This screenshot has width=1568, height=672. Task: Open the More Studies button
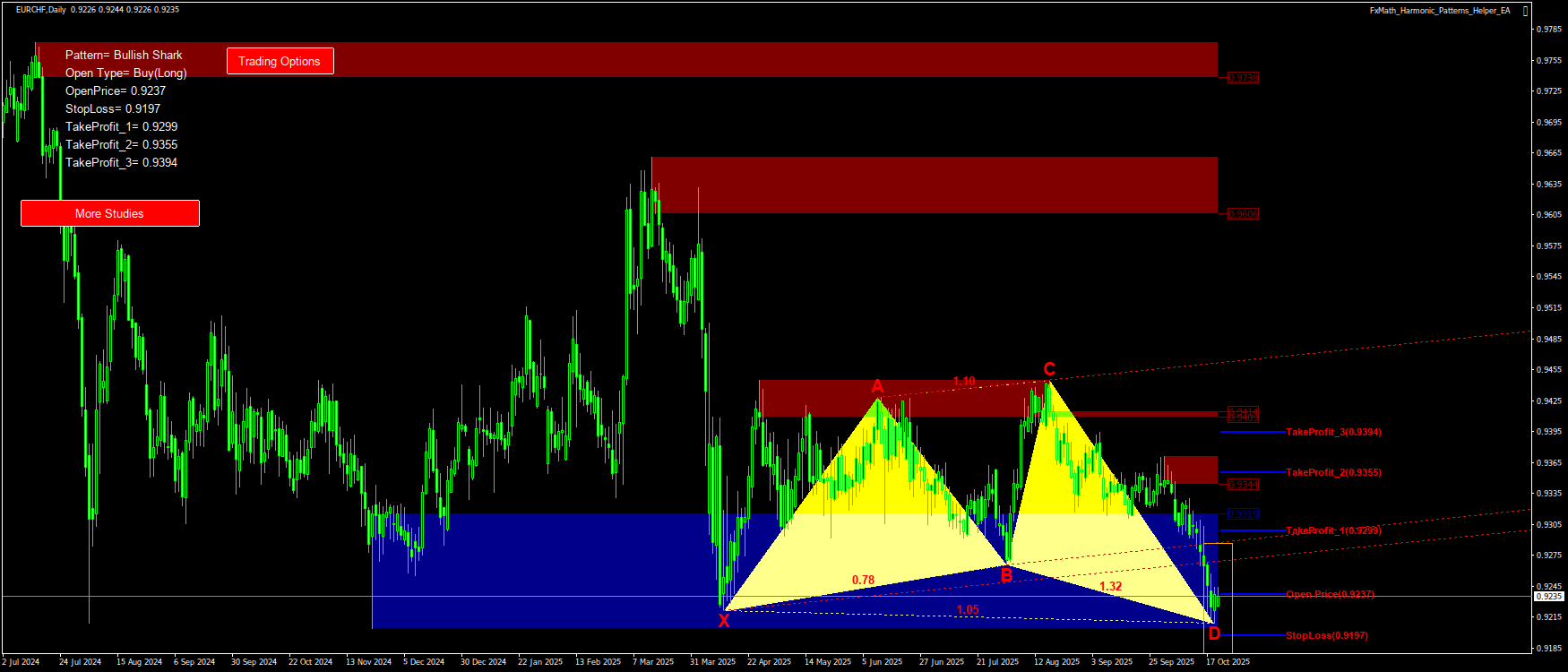click(x=109, y=213)
